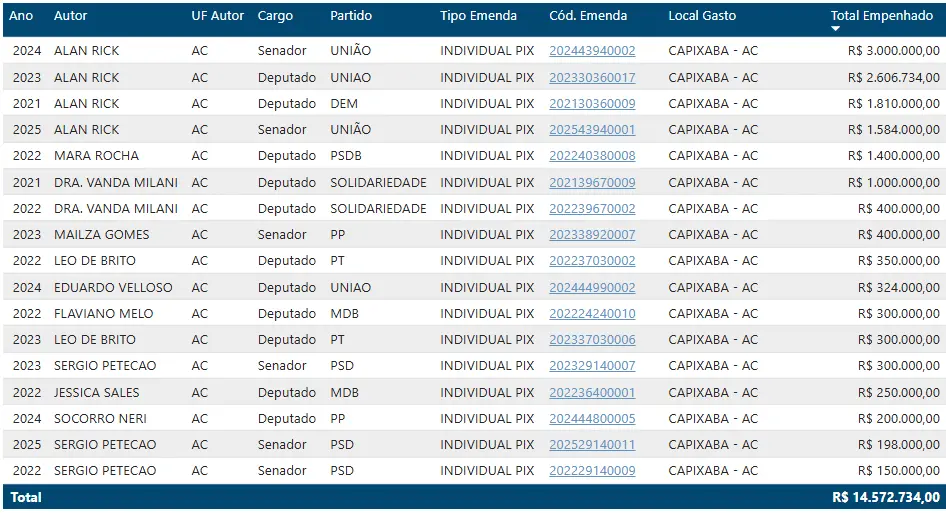This screenshot has height=513, width=946.
Task: Open emenda link 202338920007
Action: [592, 234]
